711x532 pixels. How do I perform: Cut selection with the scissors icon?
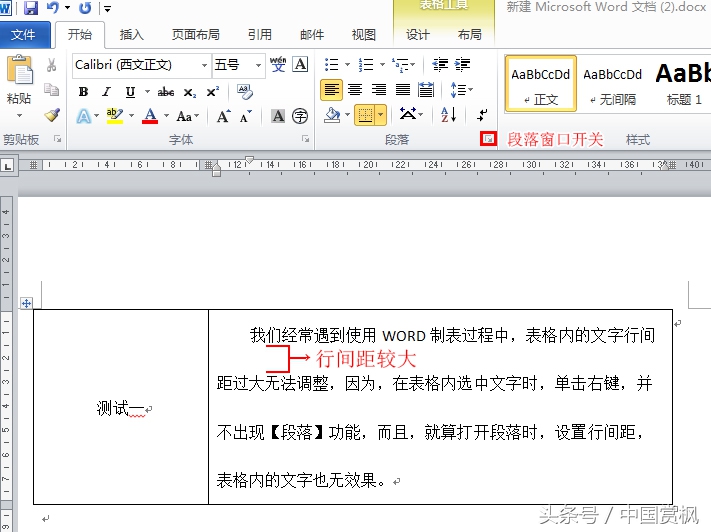(x=52, y=65)
